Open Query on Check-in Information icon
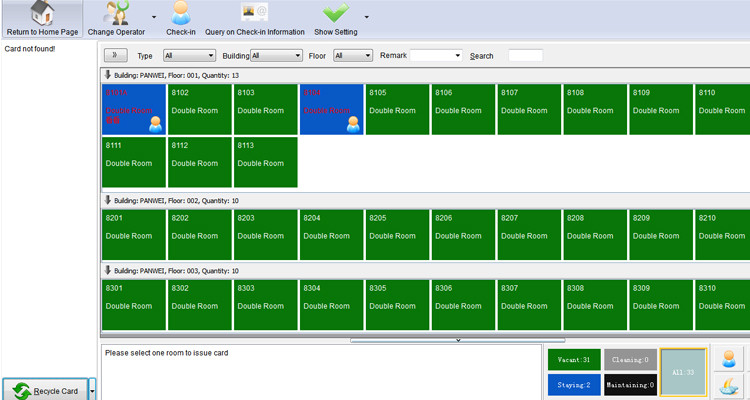750x400 pixels. click(x=254, y=12)
